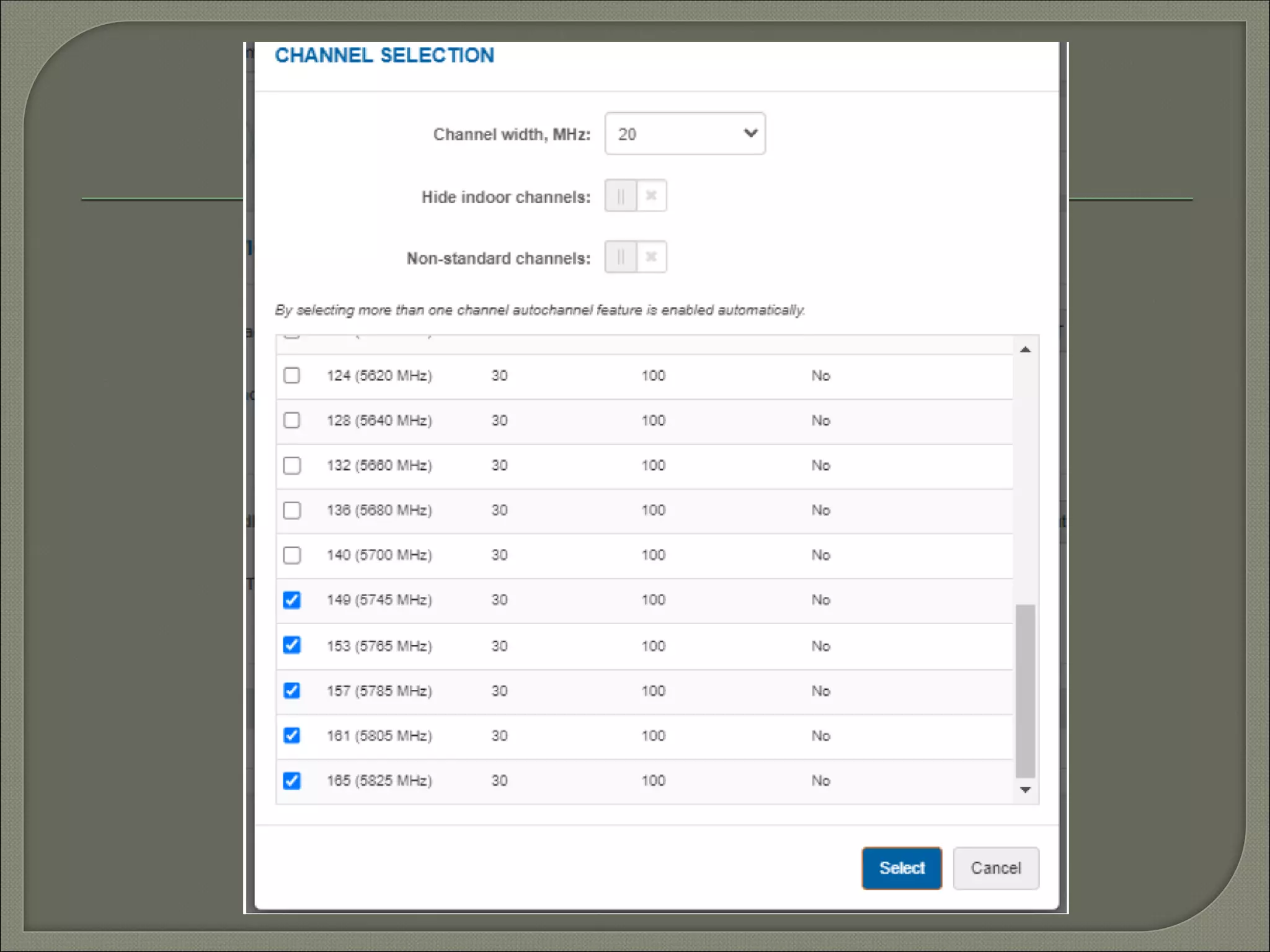Uncheck channel 149 (5745 MHz)

coord(291,600)
